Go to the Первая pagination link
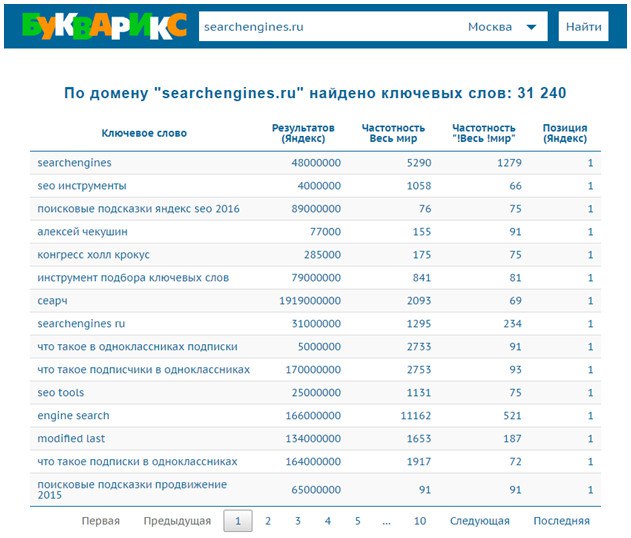The width and height of the screenshot is (631, 538). coord(101,521)
